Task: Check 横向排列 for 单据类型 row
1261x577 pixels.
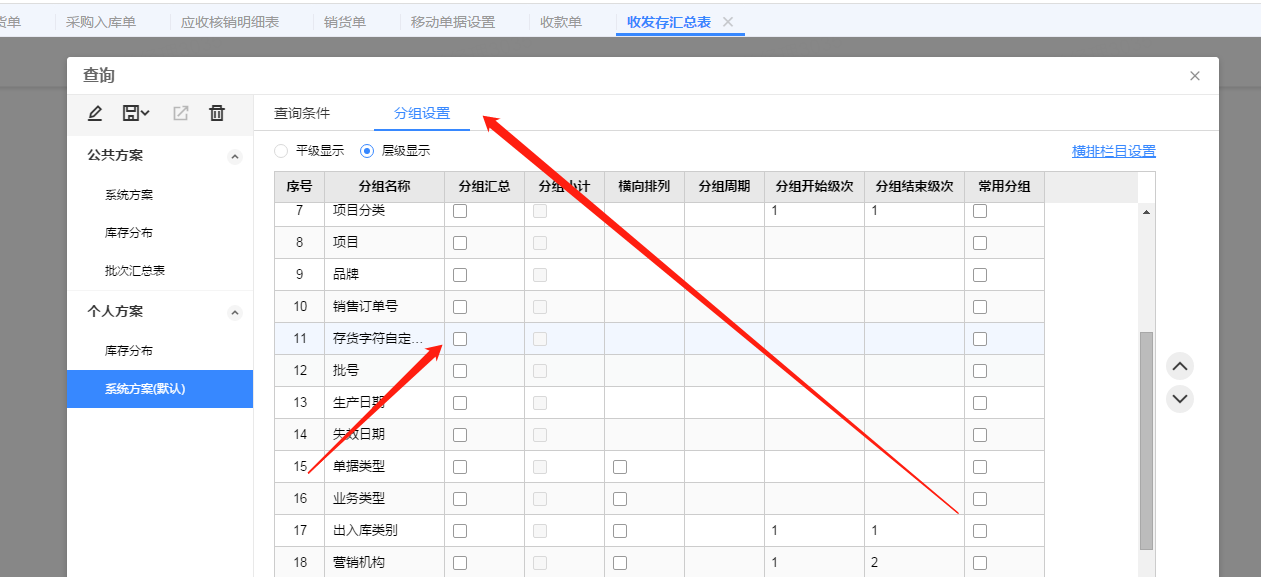Action: [x=620, y=467]
